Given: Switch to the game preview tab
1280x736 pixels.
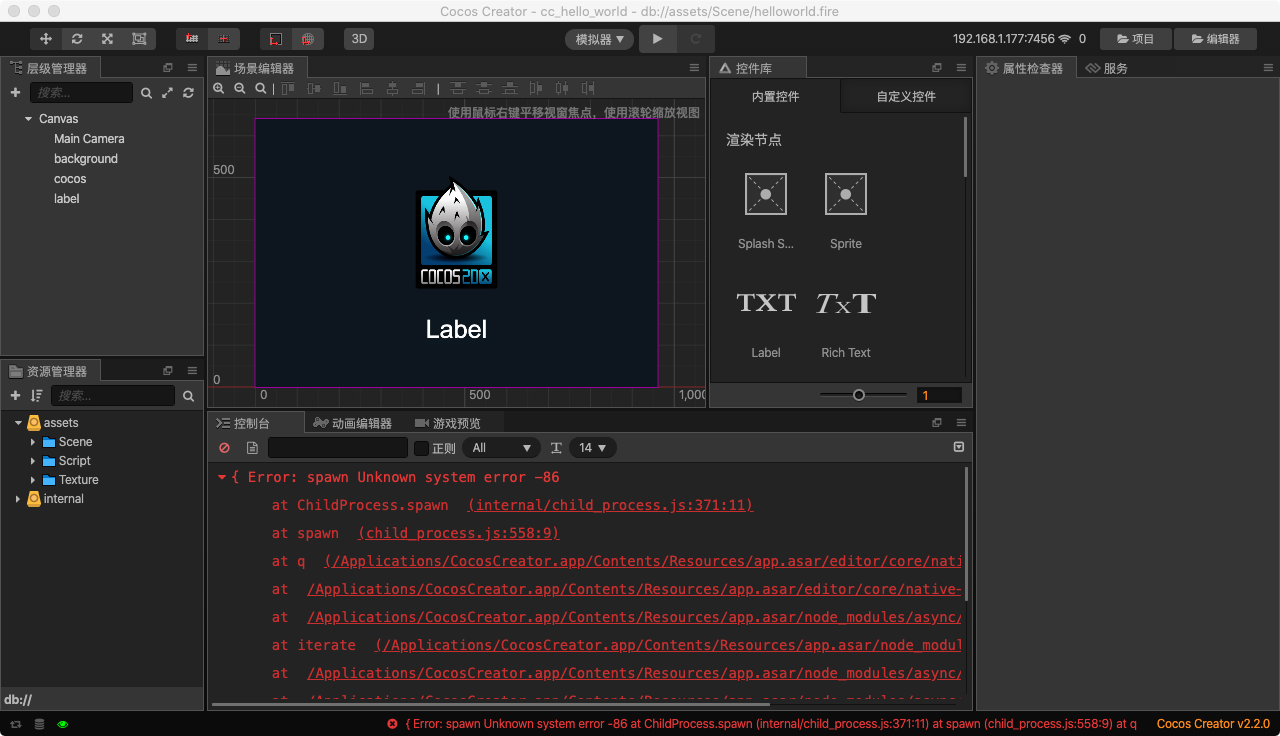Looking at the screenshot, I should tap(448, 423).
